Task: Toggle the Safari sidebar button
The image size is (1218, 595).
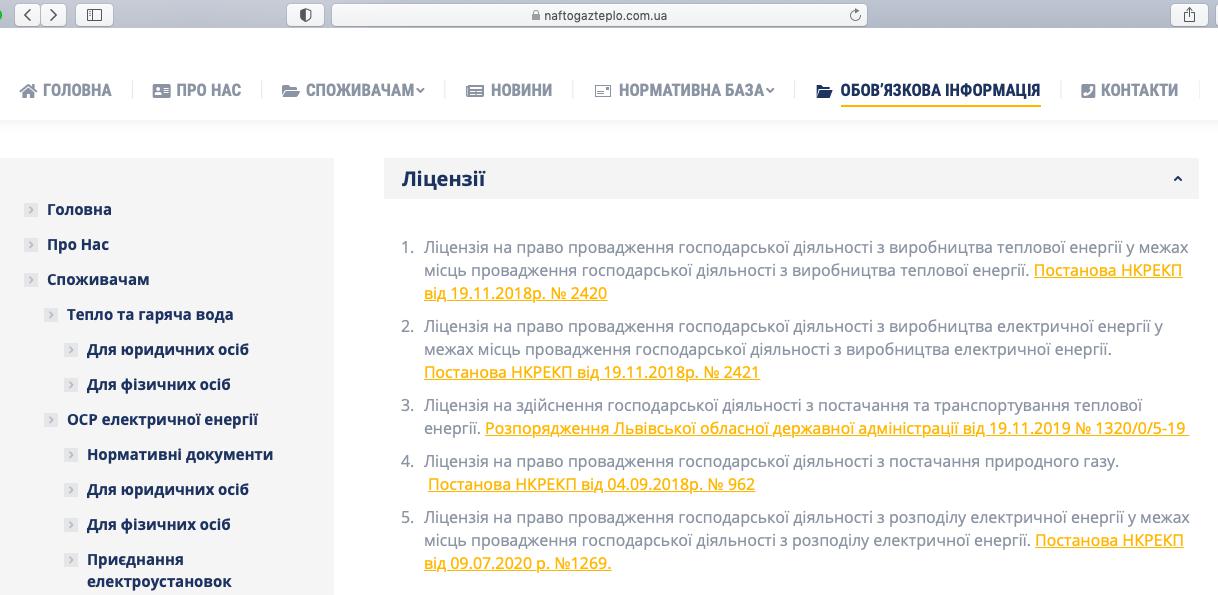Action: click(95, 15)
